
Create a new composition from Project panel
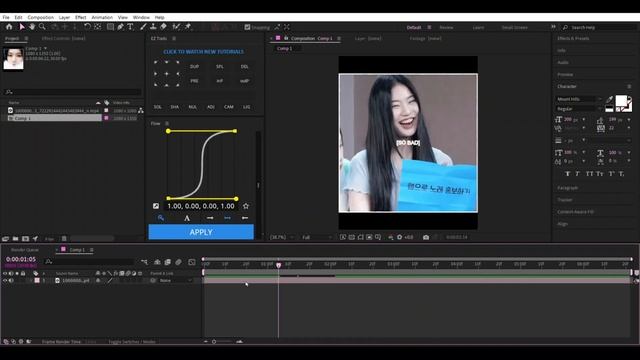25,238
